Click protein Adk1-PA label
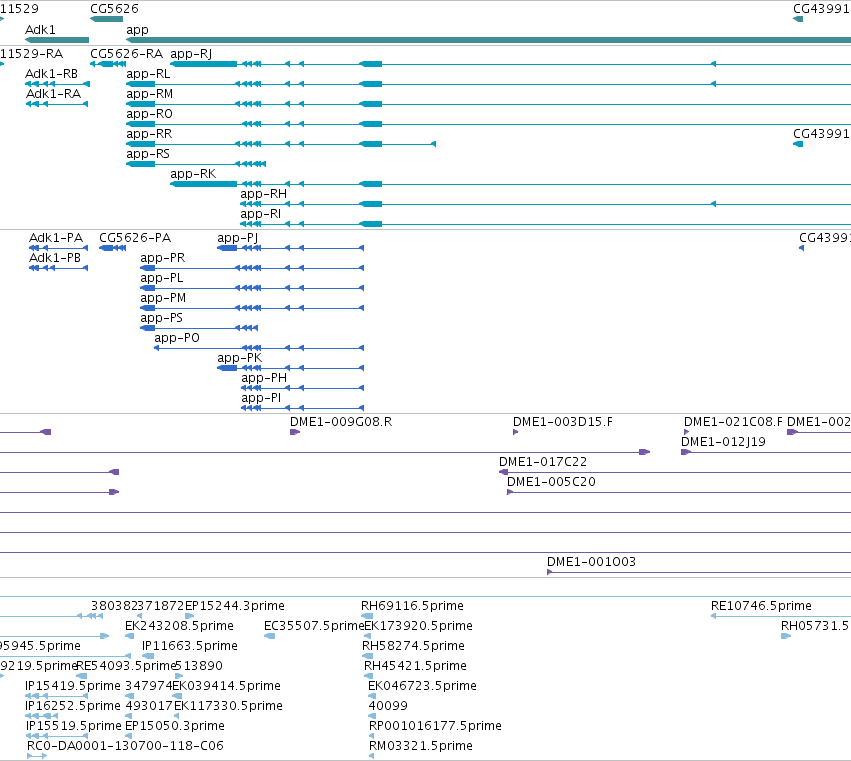This screenshot has width=851, height=761. click(56, 238)
